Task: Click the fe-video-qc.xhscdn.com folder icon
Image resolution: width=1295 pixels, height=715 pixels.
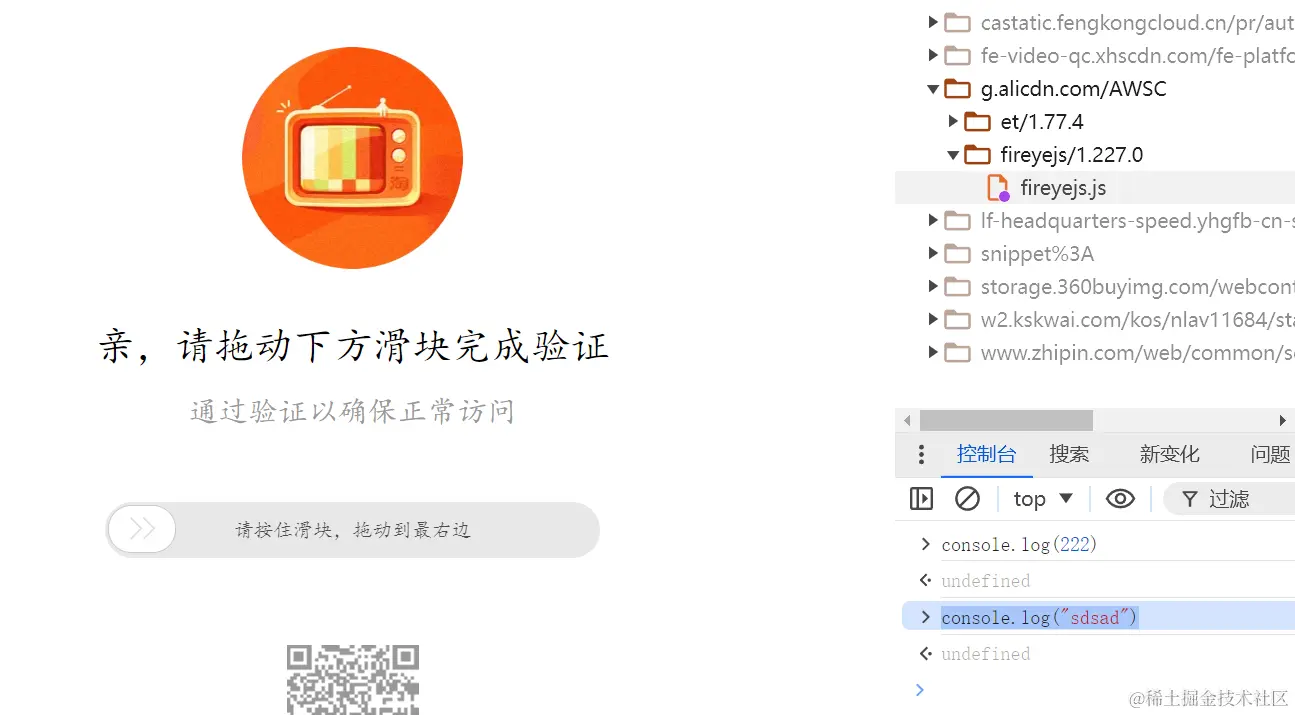Action: [958, 55]
